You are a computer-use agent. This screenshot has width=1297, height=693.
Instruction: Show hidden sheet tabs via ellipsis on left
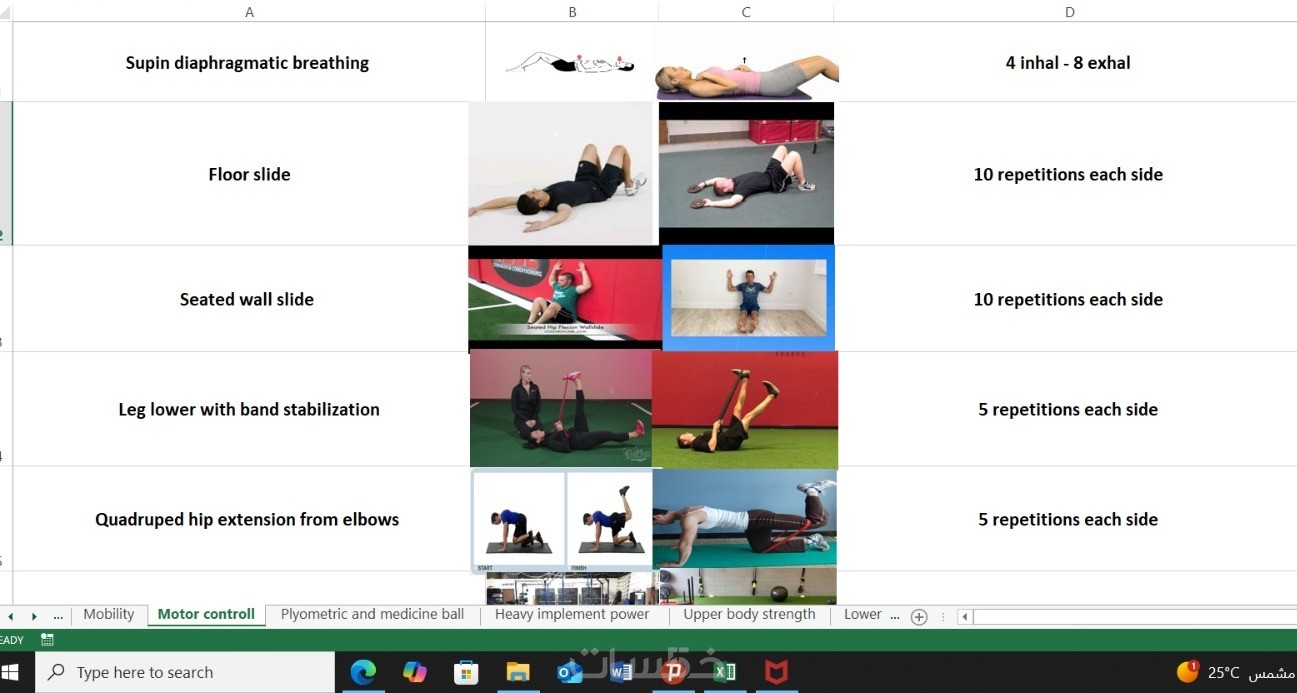point(58,616)
